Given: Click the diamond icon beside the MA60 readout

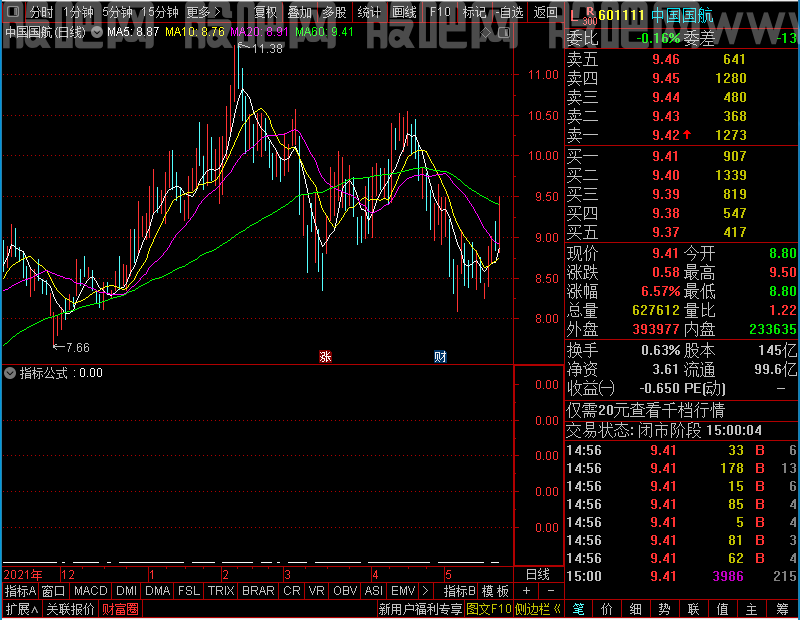Looking at the screenshot, I should click(x=486, y=33).
